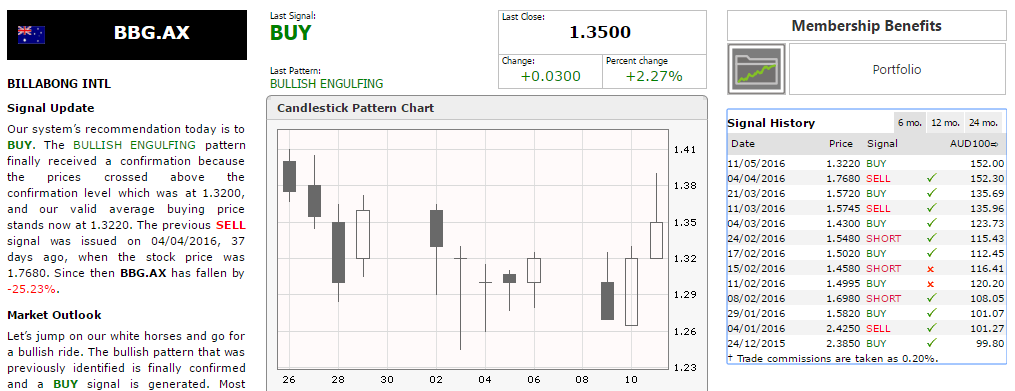Click the AUD100 arrow icon in header
The width and height of the screenshot is (1015, 391).
coord(994,144)
